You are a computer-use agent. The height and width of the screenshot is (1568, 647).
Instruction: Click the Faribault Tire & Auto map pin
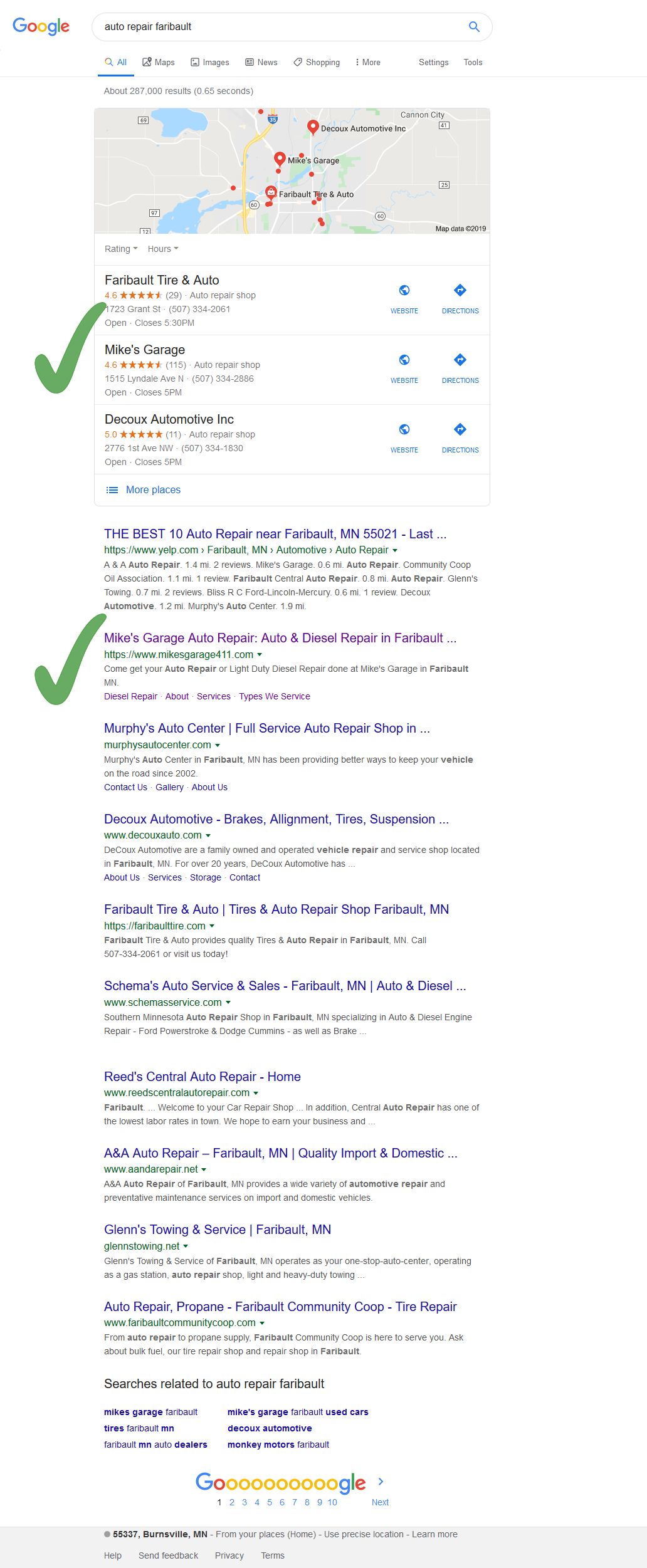pos(271,193)
